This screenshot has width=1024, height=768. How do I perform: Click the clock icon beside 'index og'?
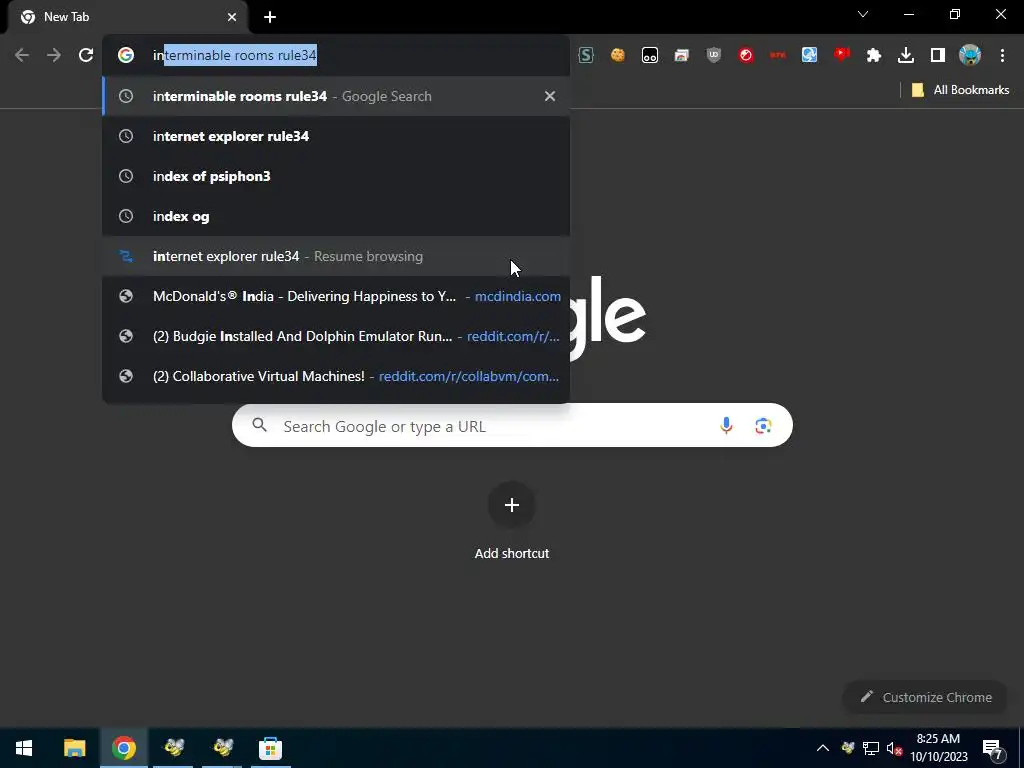126,216
